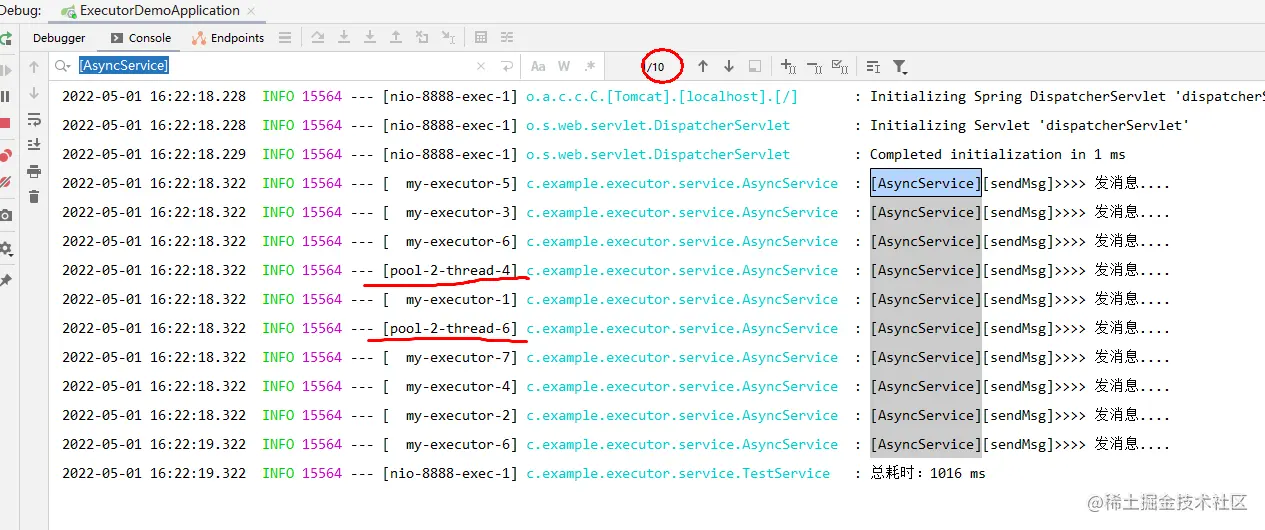Click the [ my-executor-7] thread name
The image size is (1265, 530).
tap(451, 357)
